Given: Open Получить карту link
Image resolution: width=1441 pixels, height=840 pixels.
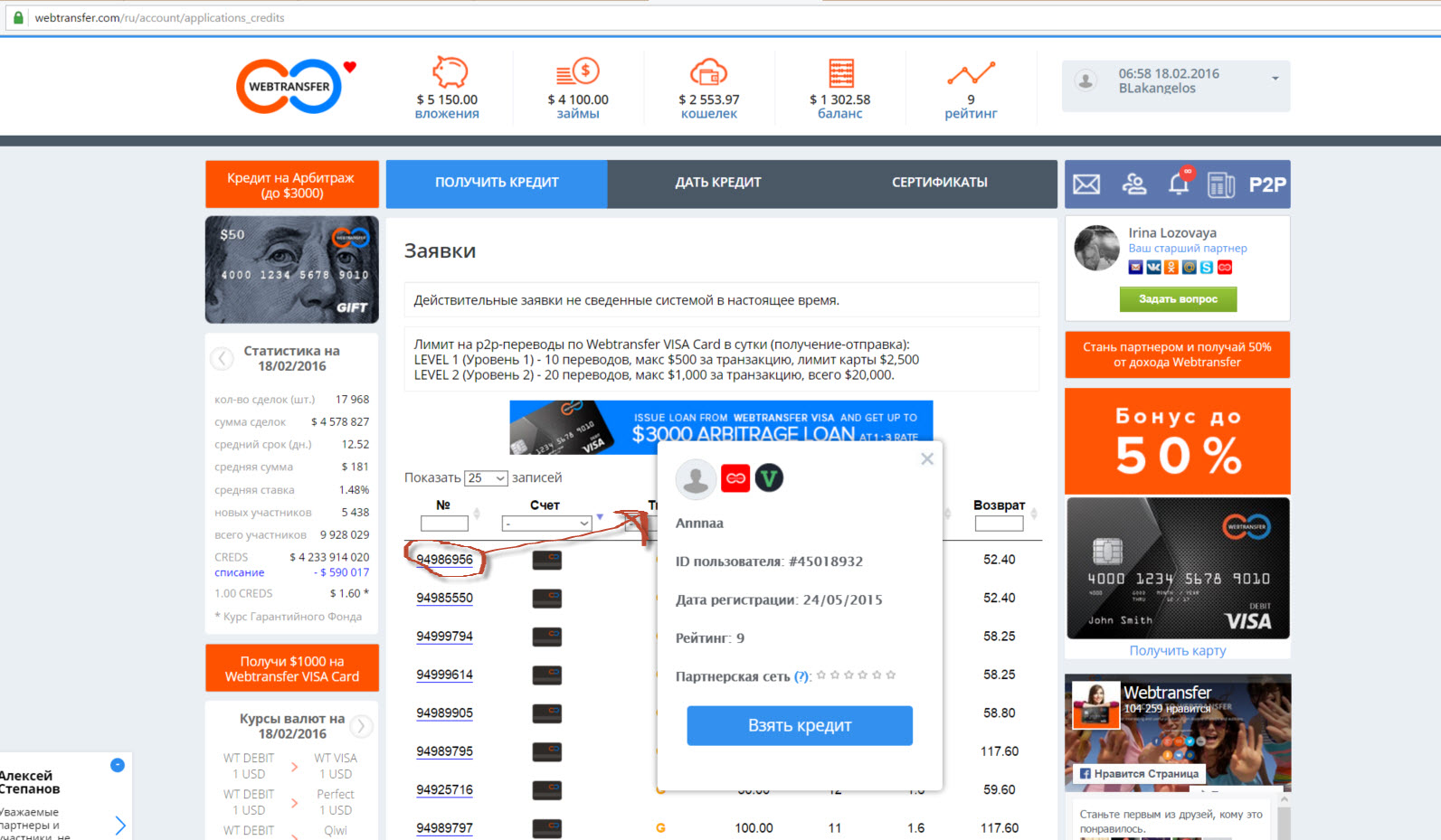Looking at the screenshot, I should tap(1177, 650).
